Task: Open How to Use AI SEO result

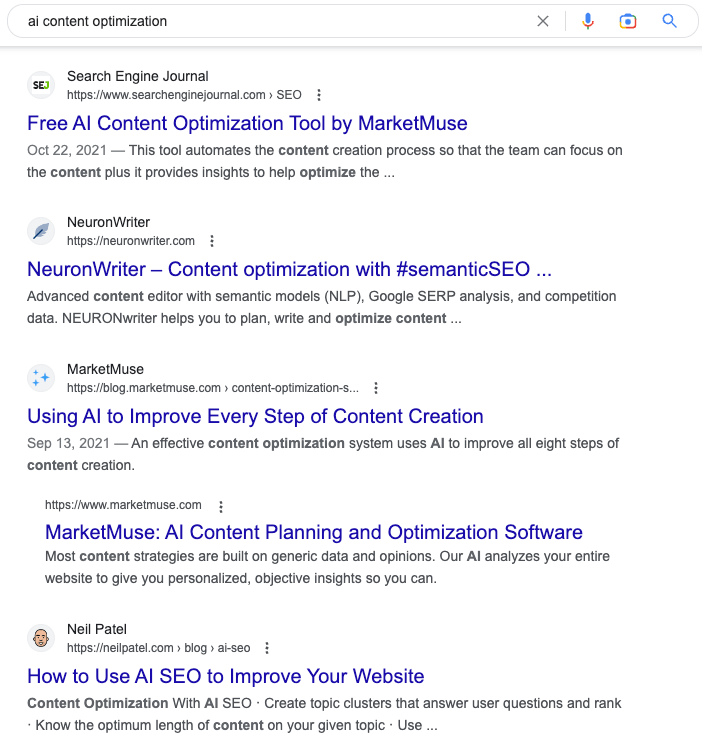Action: point(226,676)
